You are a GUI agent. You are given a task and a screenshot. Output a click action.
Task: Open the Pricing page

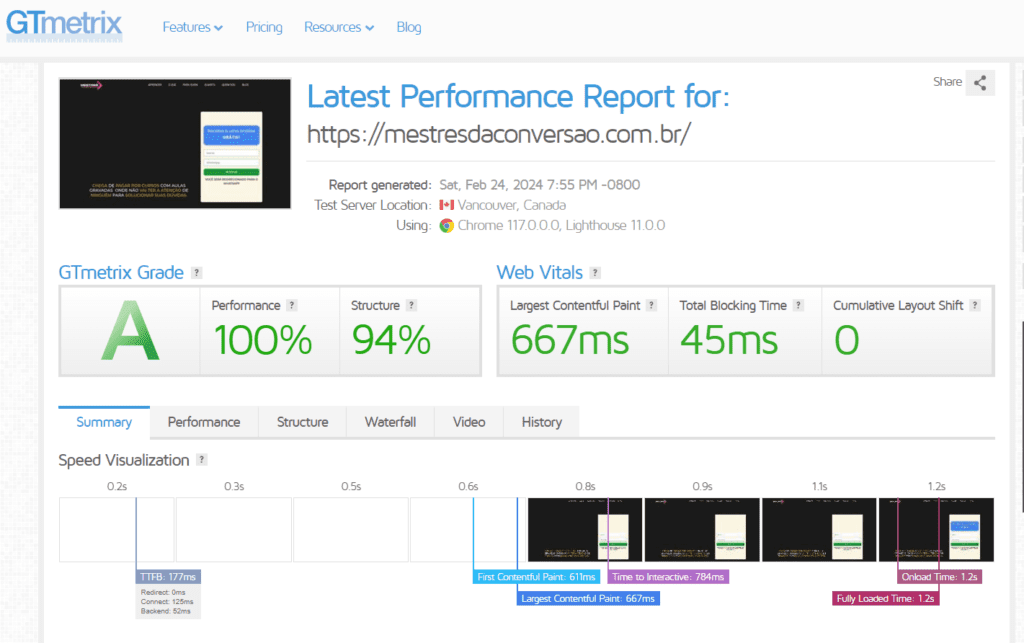(x=264, y=27)
